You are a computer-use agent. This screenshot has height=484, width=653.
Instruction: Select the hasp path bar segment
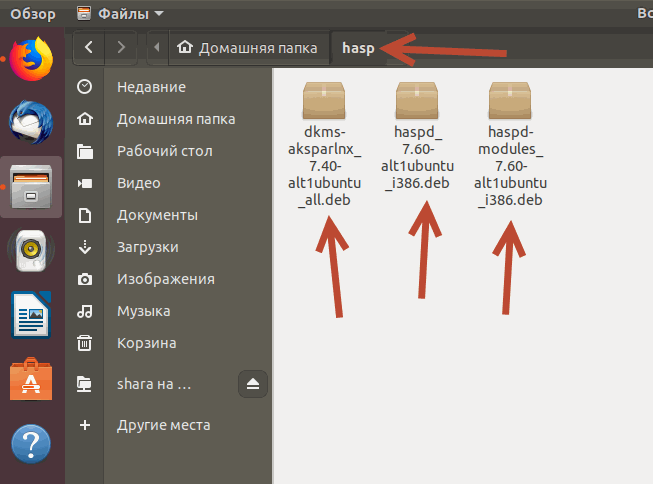(x=357, y=47)
